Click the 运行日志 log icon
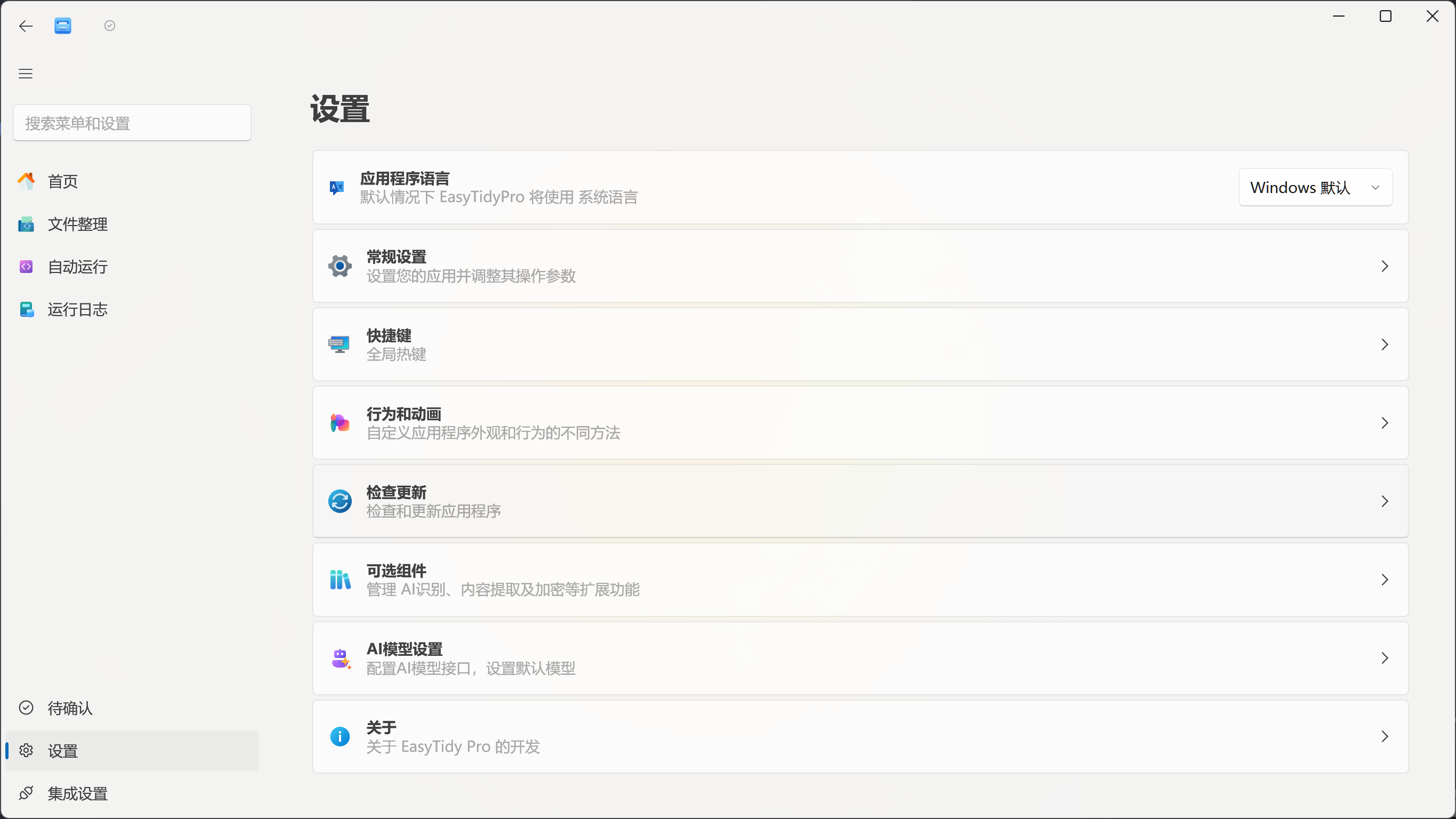Image resolution: width=1456 pixels, height=819 pixels. click(x=27, y=309)
